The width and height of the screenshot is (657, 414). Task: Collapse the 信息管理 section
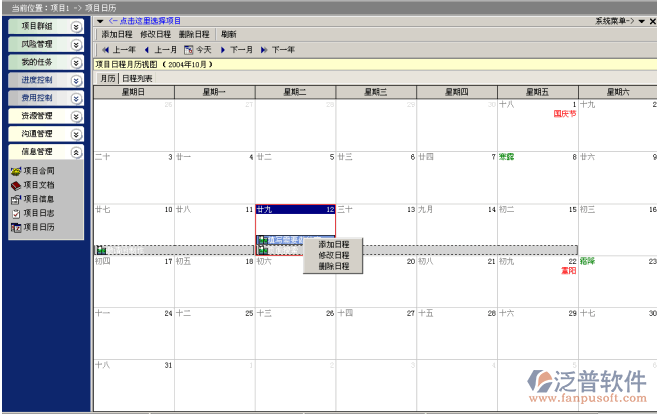[x=77, y=152]
